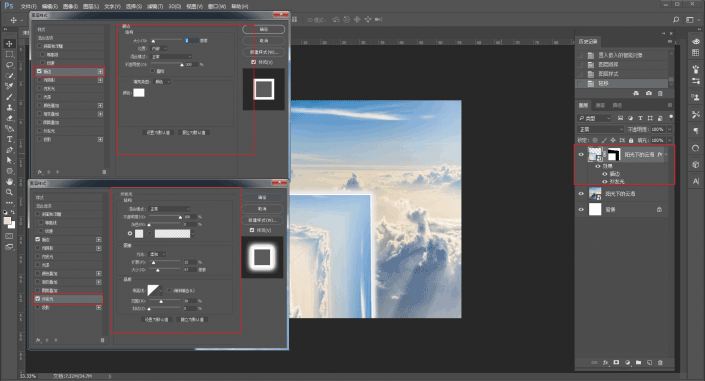Open stroke Blend Mode dropdown

pos(171,57)
